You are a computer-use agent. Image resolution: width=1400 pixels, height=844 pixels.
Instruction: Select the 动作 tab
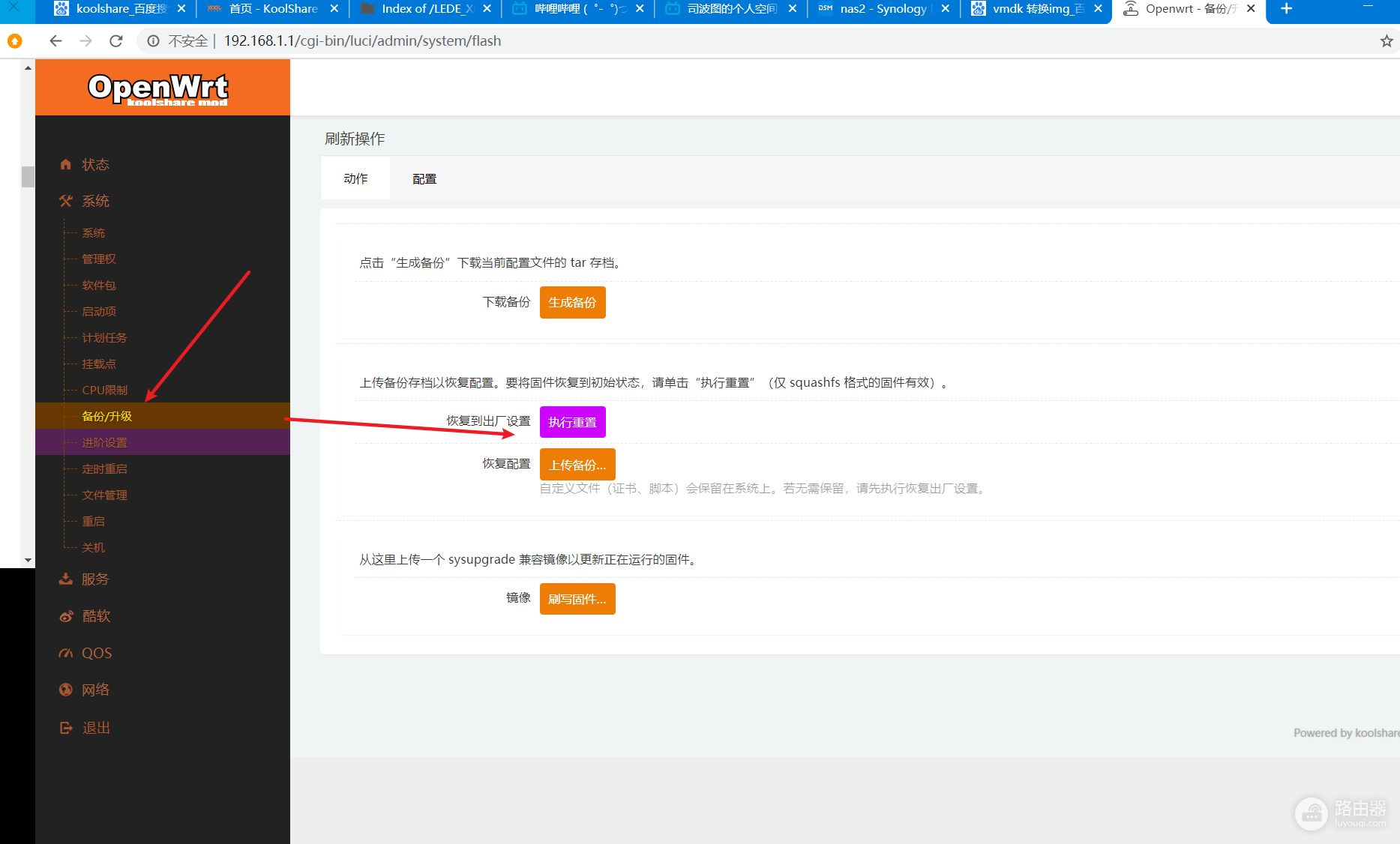tap(355, 178)
